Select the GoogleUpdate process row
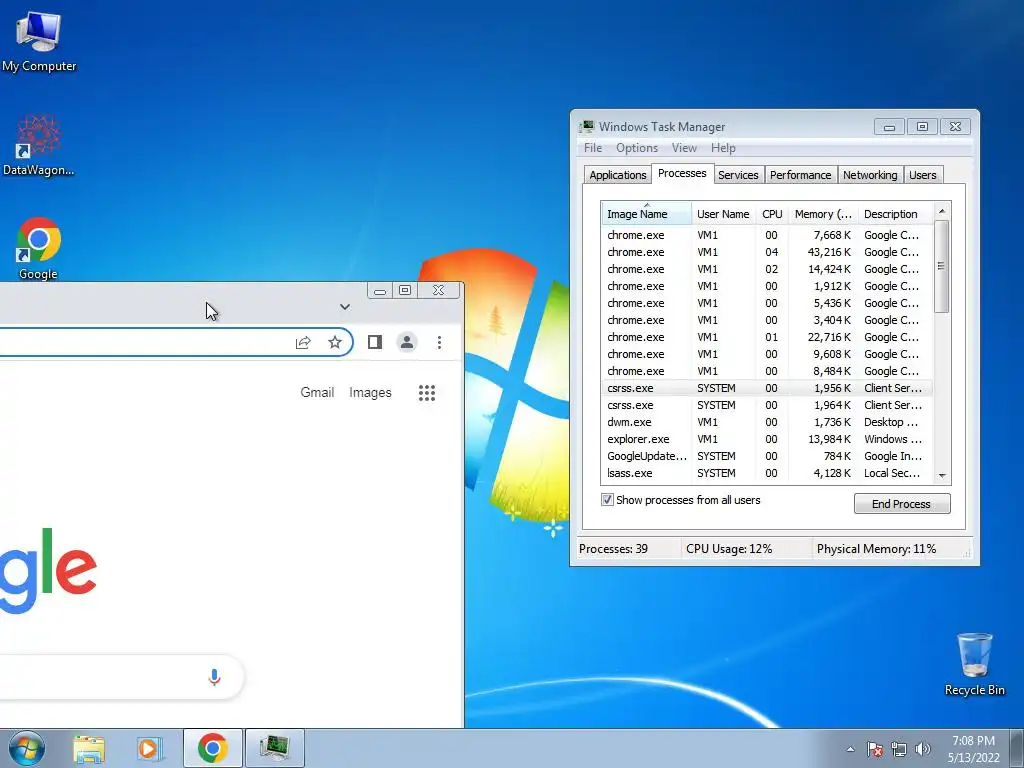 pyautogui.click(x=767, y=456)
